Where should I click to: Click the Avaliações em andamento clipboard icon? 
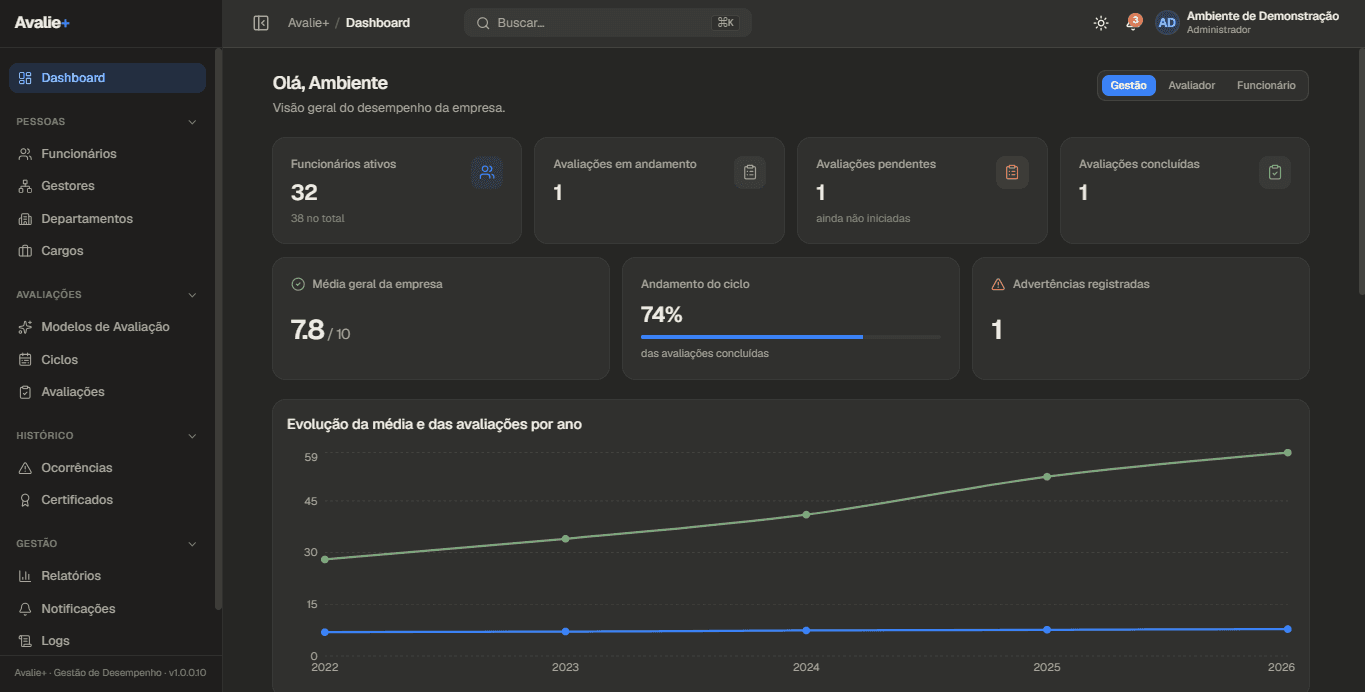click(x=750, y=172)
